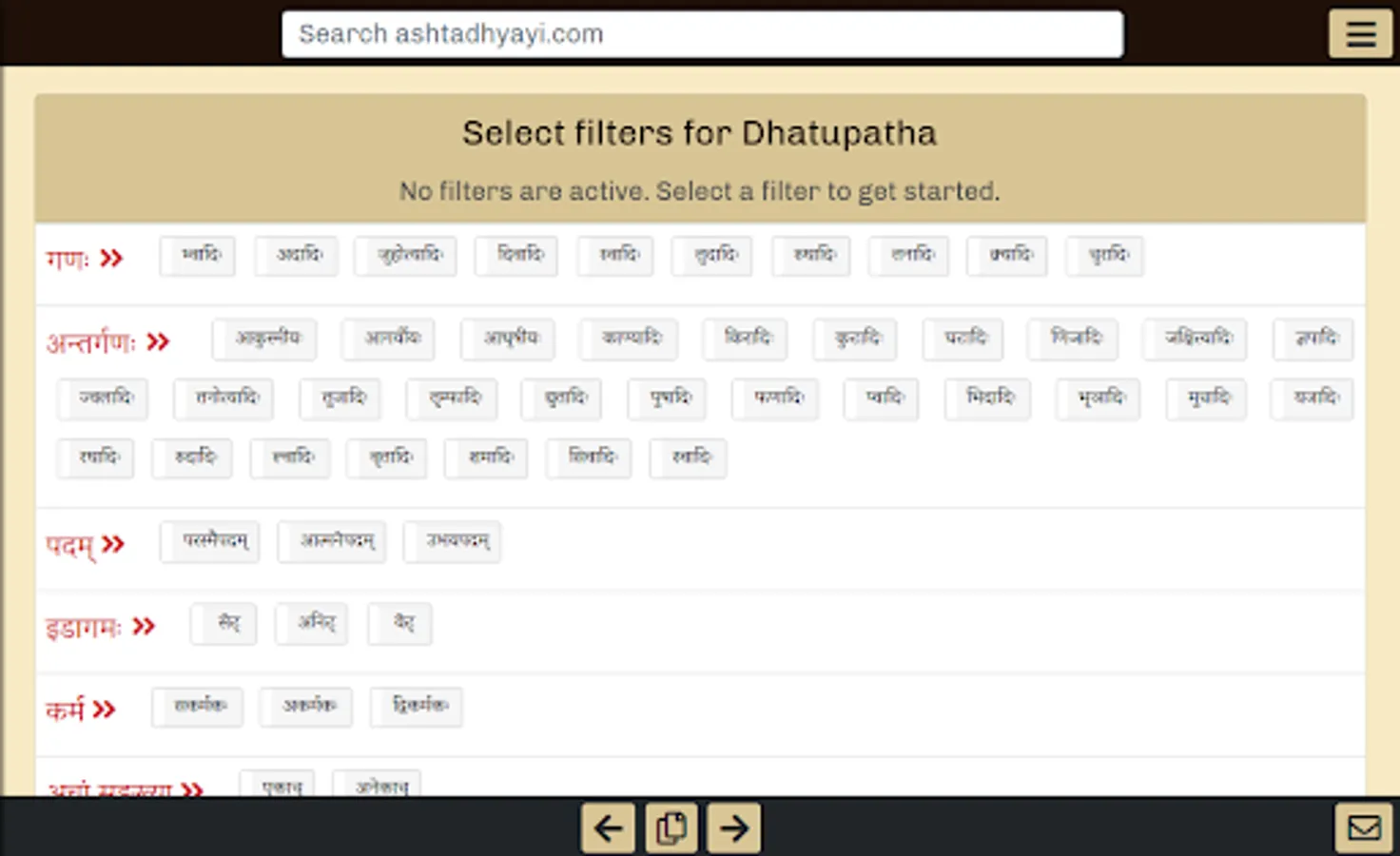The image size is (1400, 856).
Task: Select the वेट् option under इडागमः
Action: click(399, 624)
